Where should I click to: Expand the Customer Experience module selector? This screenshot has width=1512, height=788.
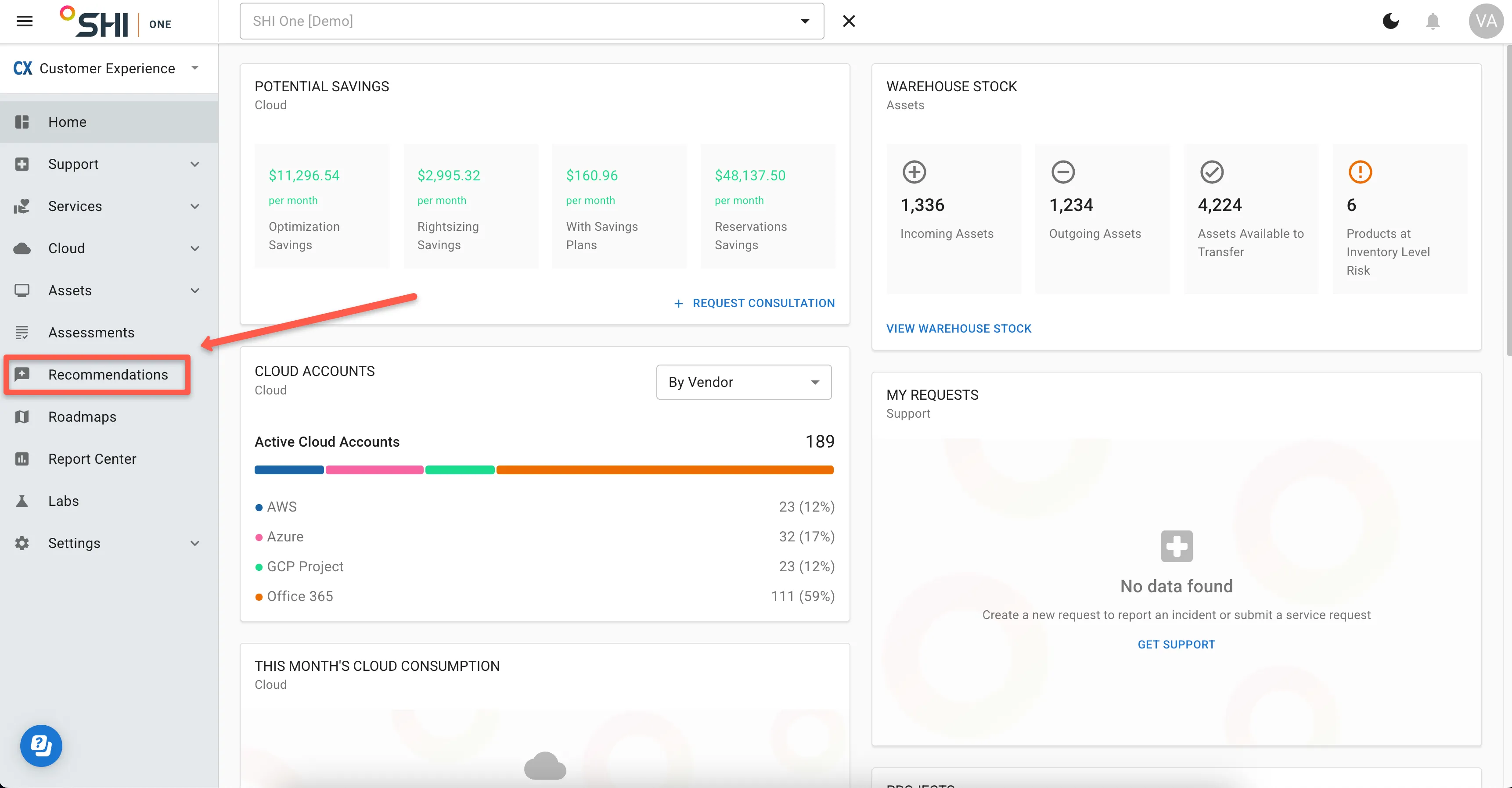[108, 68]
